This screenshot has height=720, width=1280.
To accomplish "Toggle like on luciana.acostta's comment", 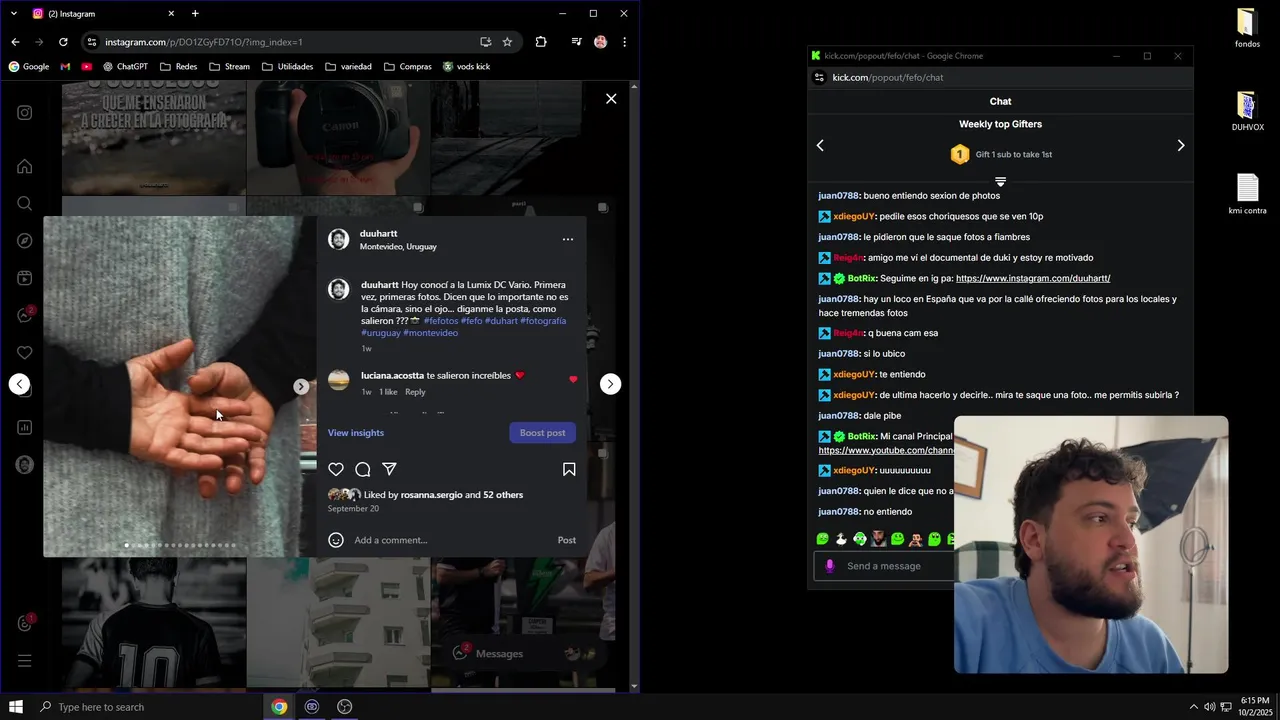I will (x=573, y=380).
